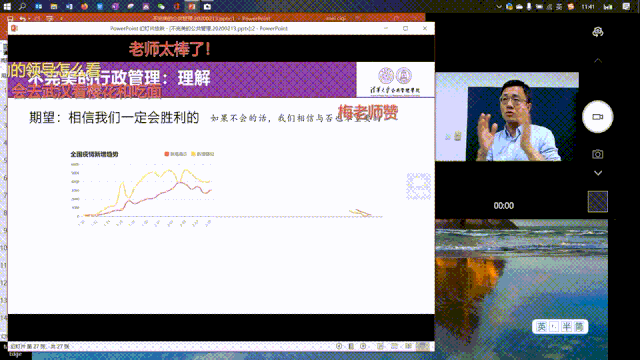Viewport: 640px width, 360px height.
Task: Click the slide title 不完美的行政管理：理解
Action: (x=119, y=78)
